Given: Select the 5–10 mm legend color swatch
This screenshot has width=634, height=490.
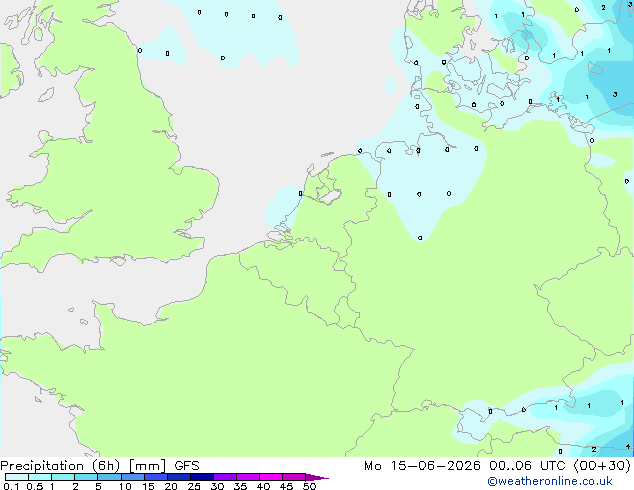Looking at the screenshot, I should coord(110,477).
